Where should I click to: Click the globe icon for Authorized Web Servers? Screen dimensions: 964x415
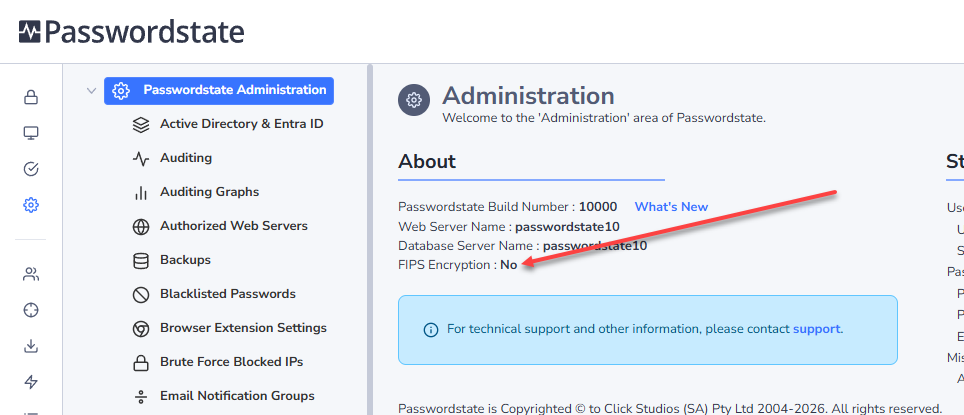pos(141,227)
